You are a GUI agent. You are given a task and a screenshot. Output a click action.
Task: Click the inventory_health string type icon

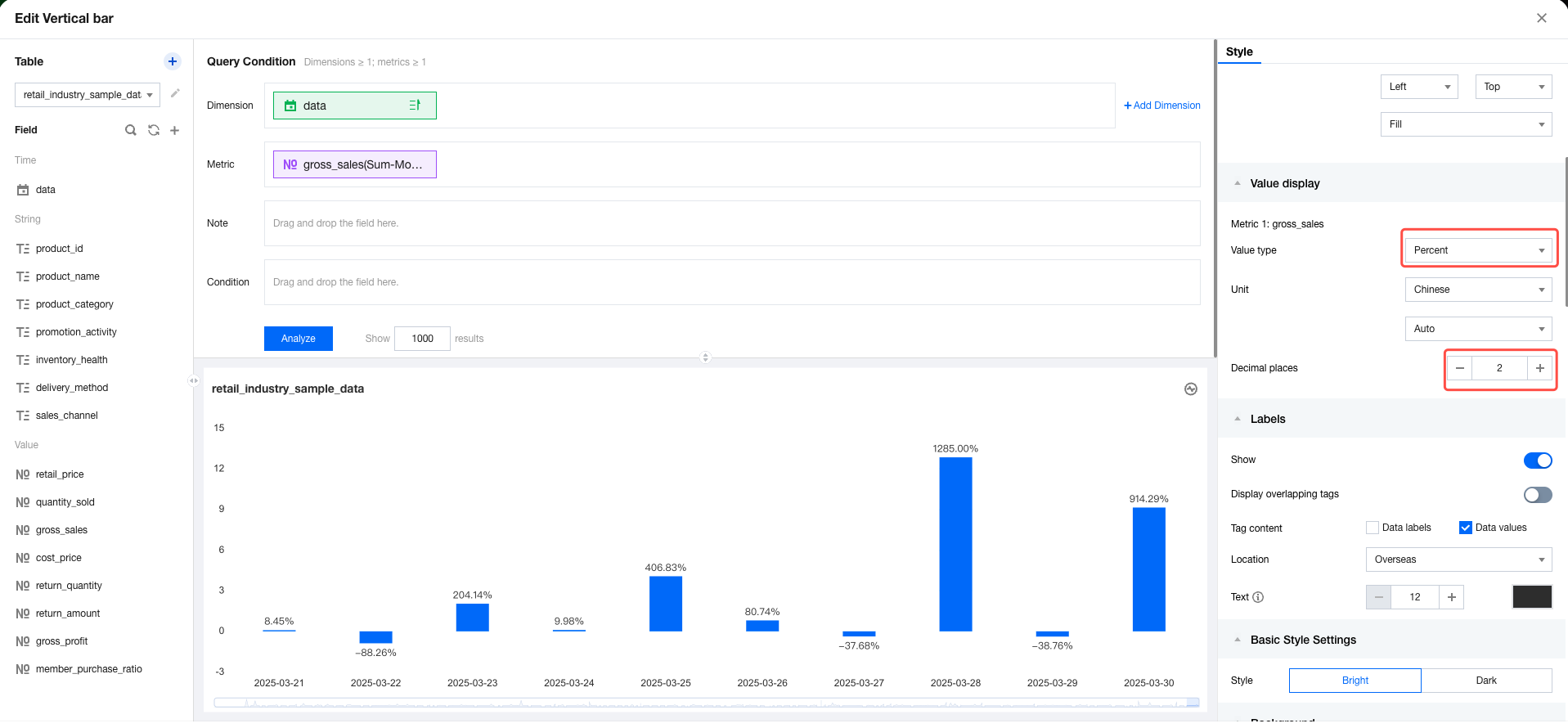(x=23, y=360)
